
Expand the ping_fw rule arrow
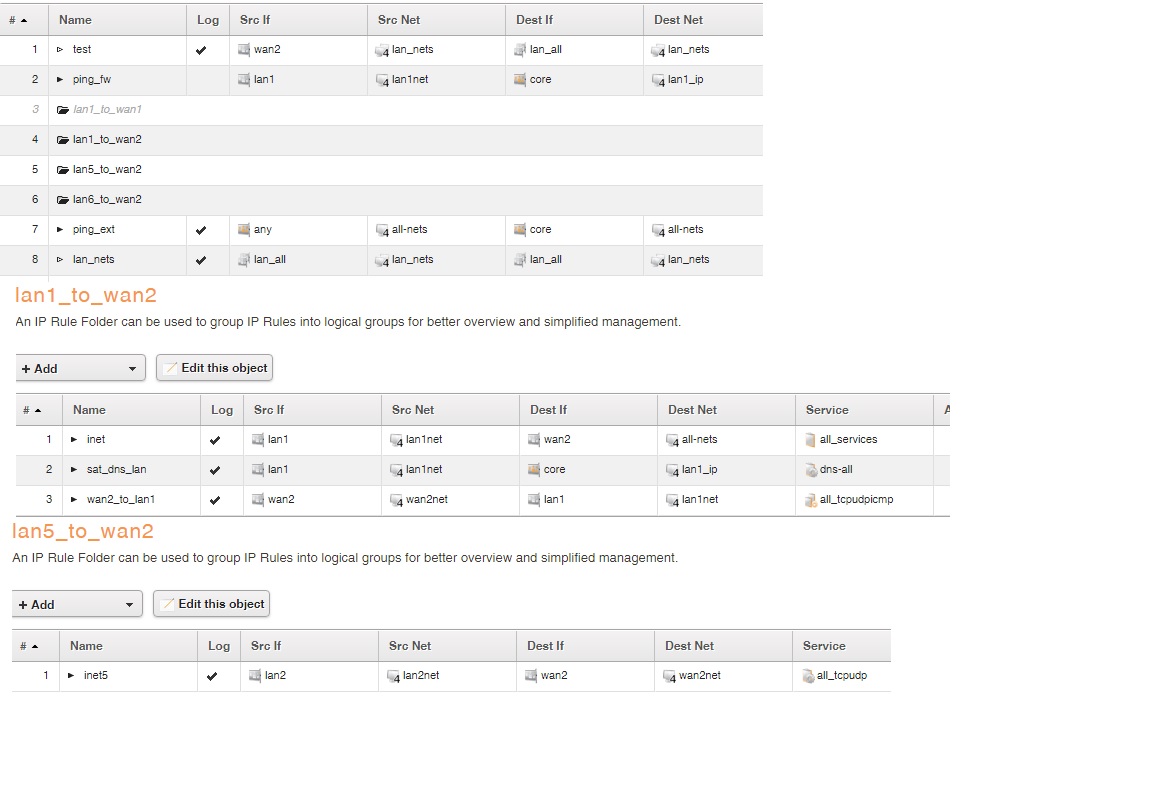pyautogui.click(x=60, y=79)
